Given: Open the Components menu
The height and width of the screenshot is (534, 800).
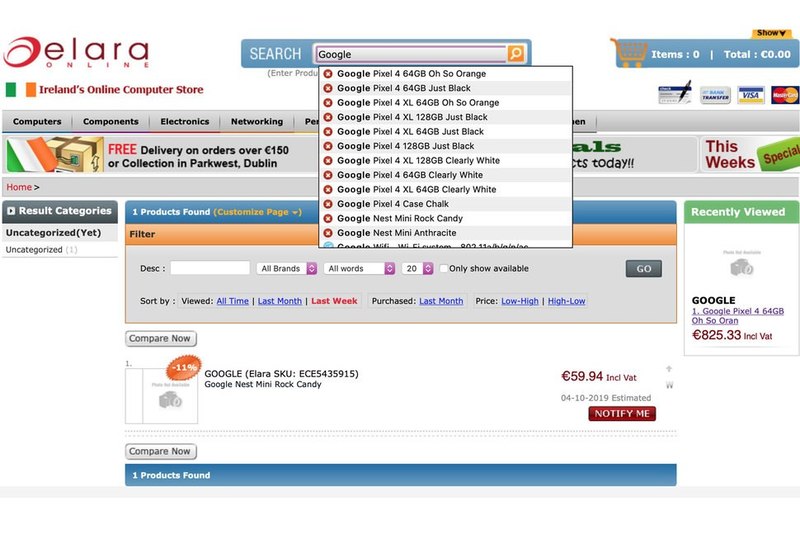Looking at the screenshot, I should (111, 121).
